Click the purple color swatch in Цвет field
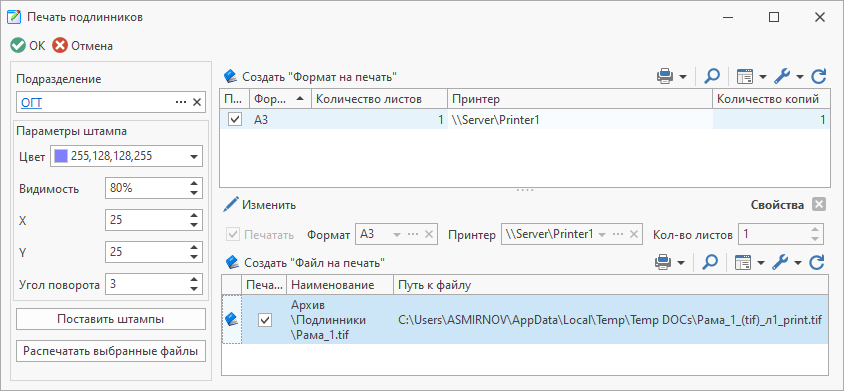This screenshot has height=391, width=844. (61, 157)
